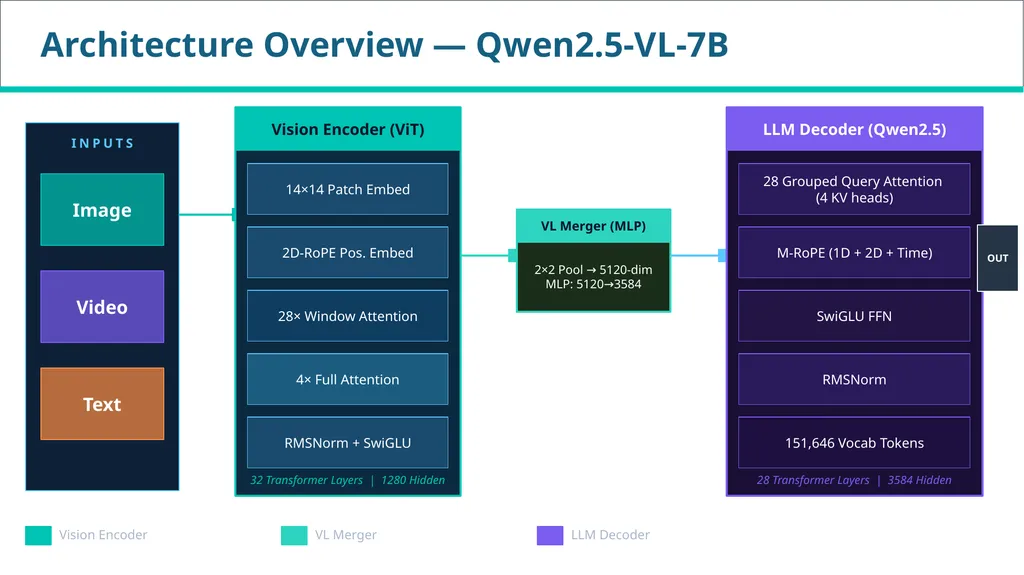The image size is (1024, 575).
Task: Select the VL Merger (MLP) header
Action: point(594,226)
